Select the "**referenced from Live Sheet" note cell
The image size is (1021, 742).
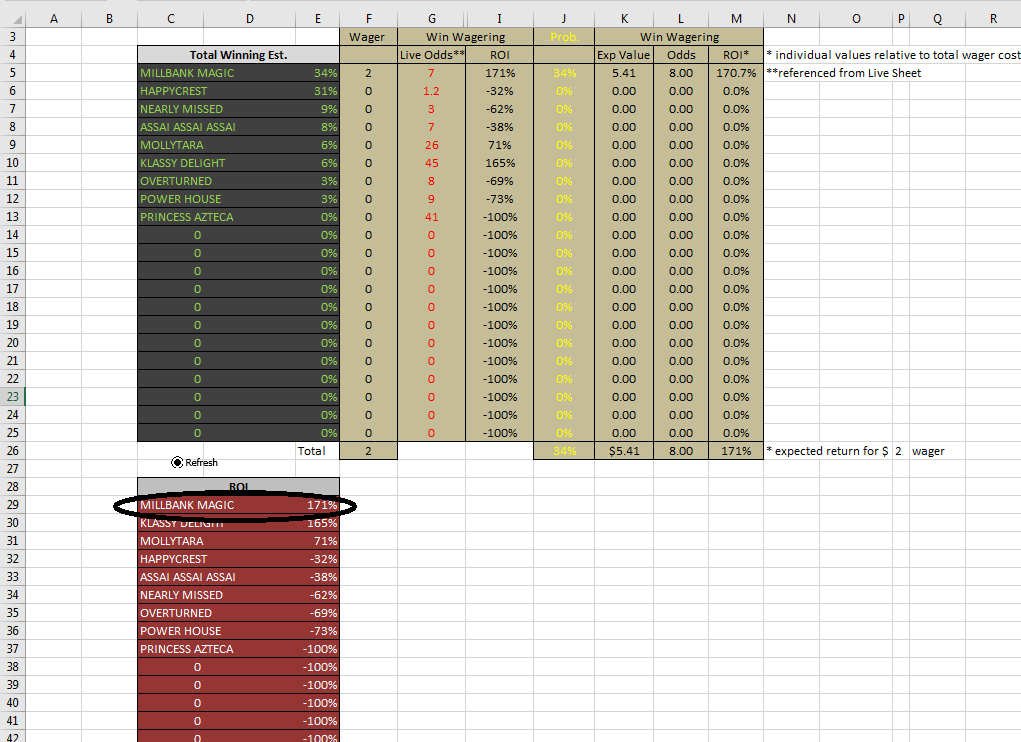[843, 73]
